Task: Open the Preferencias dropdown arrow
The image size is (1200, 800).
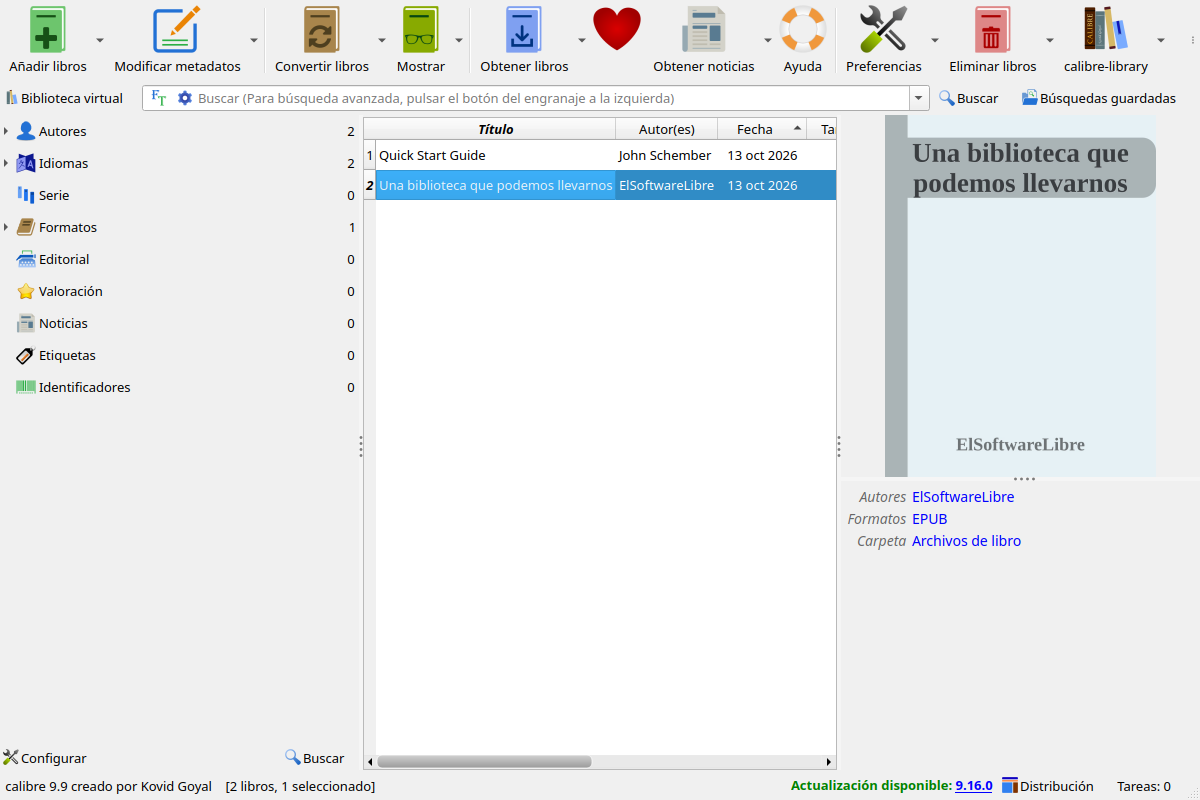Action: coord(935,40)
